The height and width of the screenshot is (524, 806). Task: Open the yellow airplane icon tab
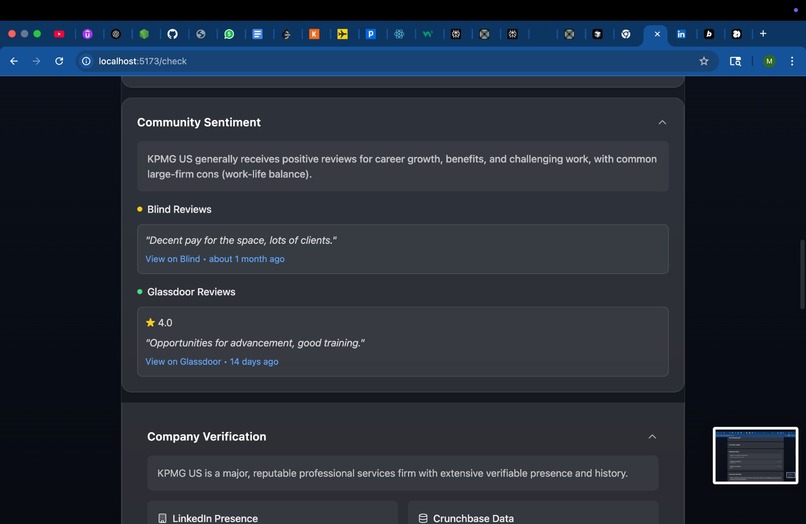(342, 34)
